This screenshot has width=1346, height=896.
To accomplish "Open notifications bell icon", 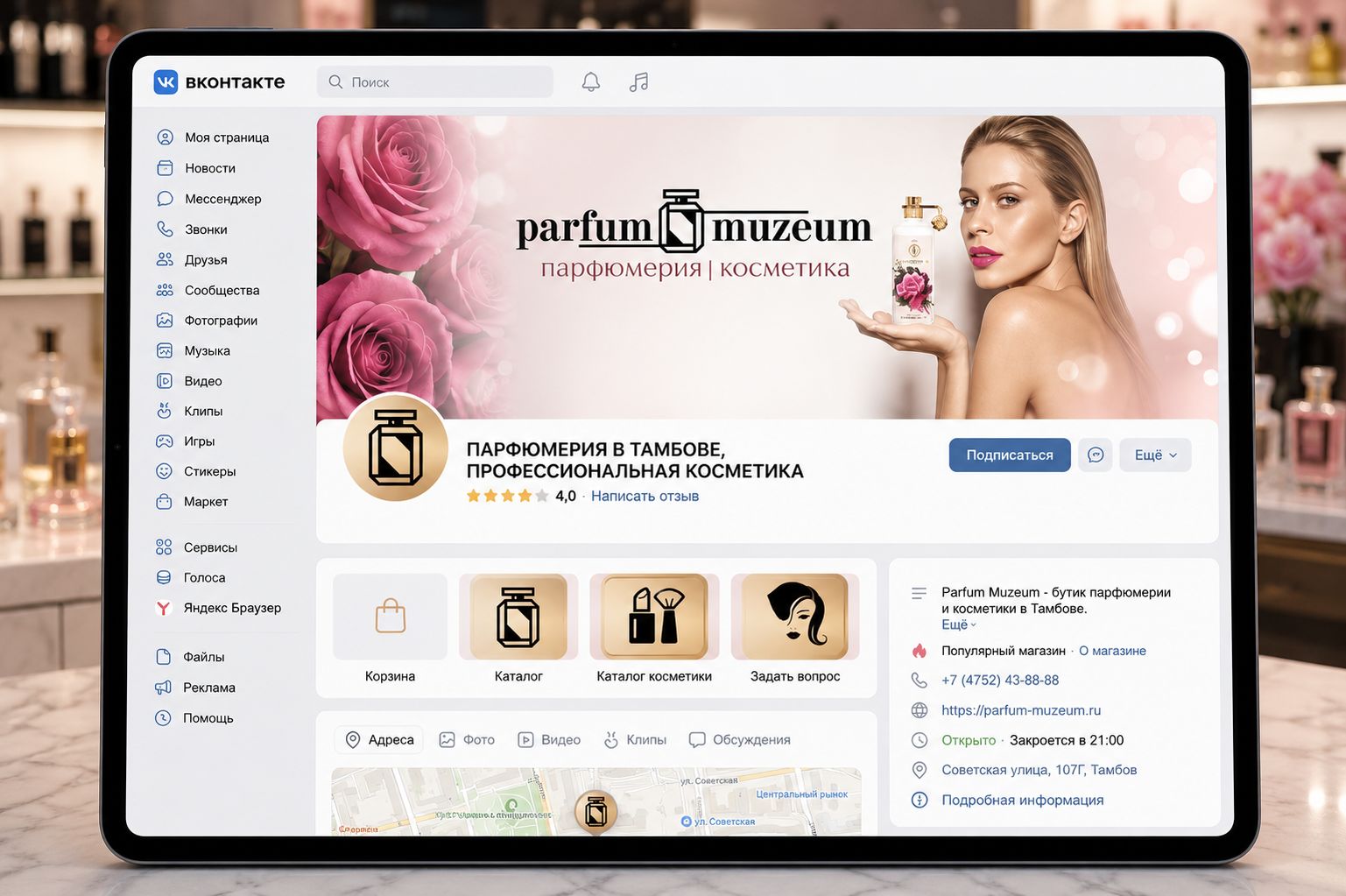I will pos(591,81).
